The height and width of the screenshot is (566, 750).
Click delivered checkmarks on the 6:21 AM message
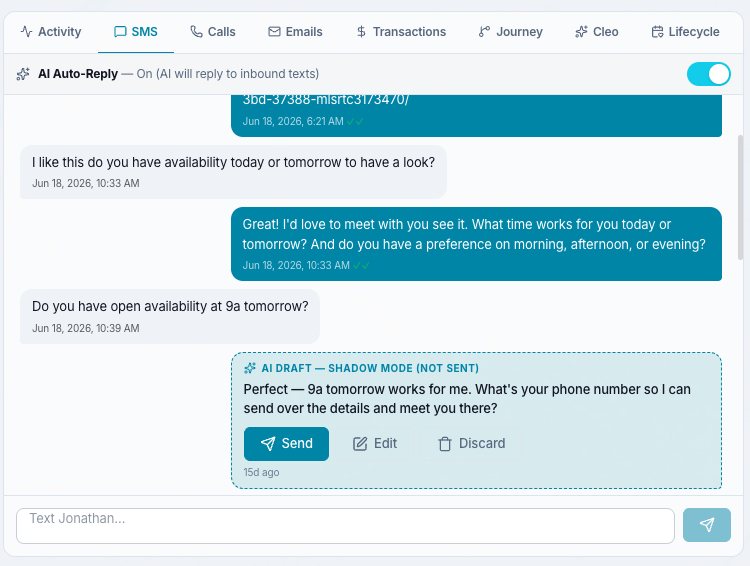tap(355, 122)
